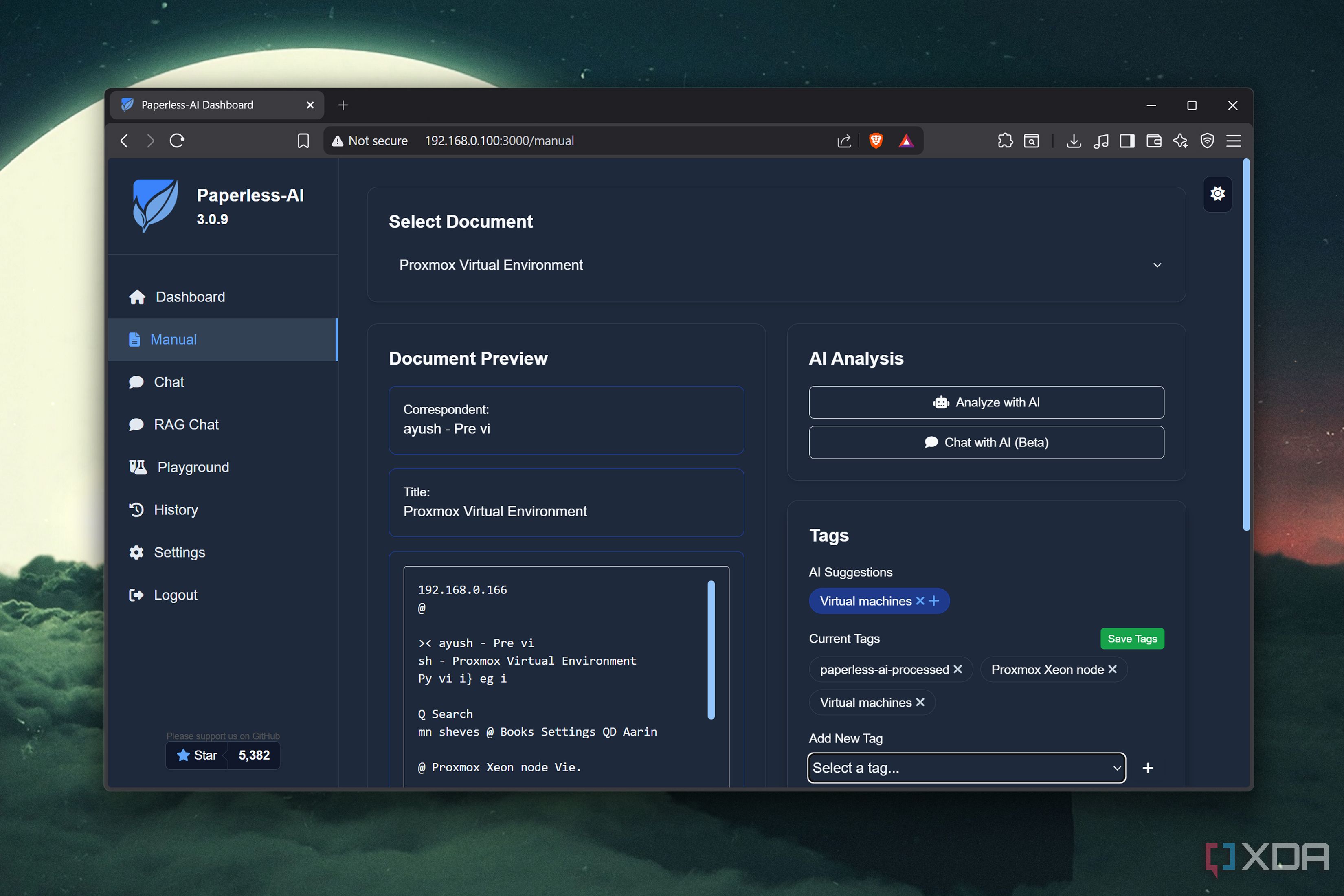The width and height of the screenshot is (1344, 896).
Task: Click the Analyze with AI button
Action: coord(986,402)
